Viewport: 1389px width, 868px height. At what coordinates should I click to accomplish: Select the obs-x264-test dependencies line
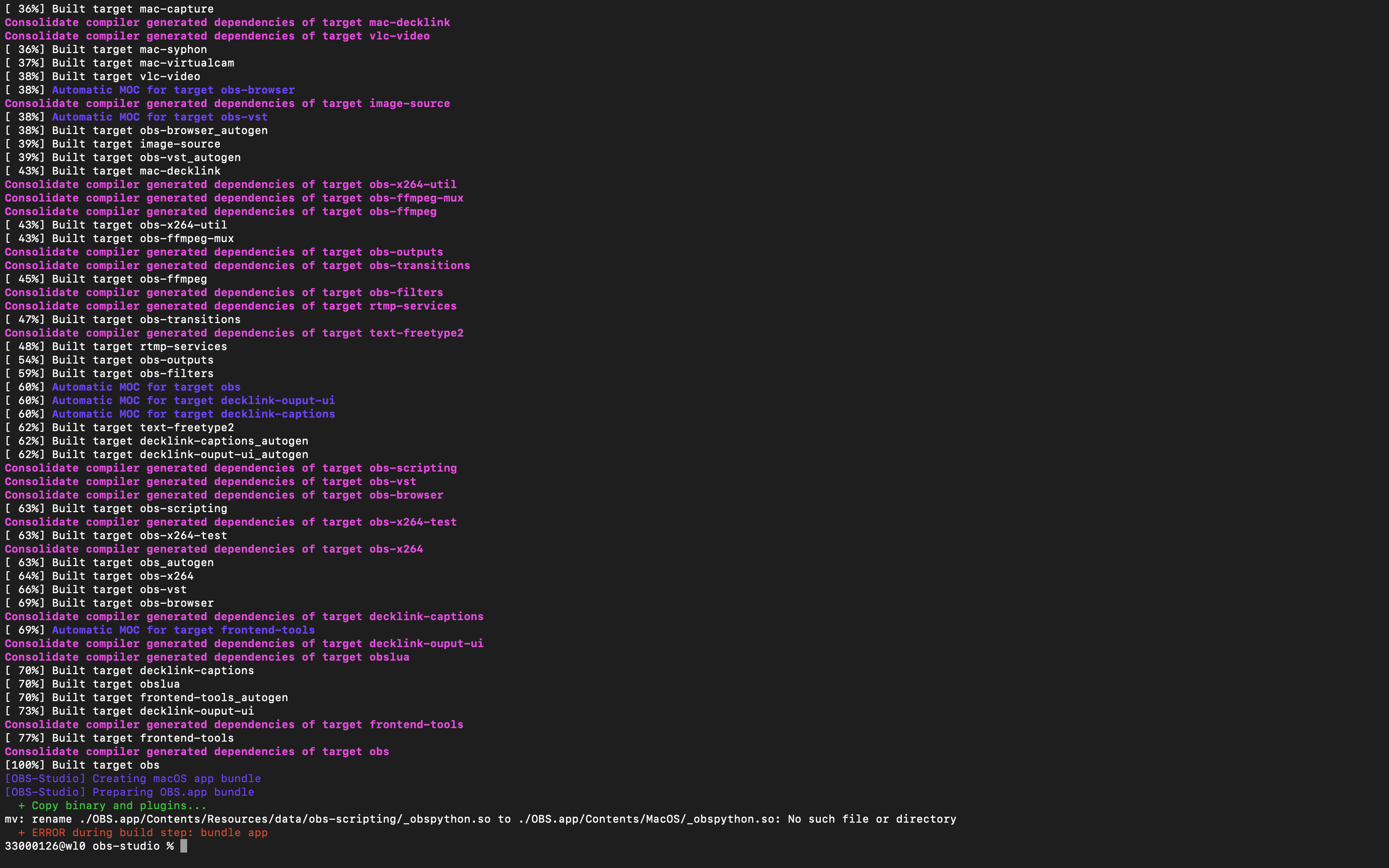230,522
